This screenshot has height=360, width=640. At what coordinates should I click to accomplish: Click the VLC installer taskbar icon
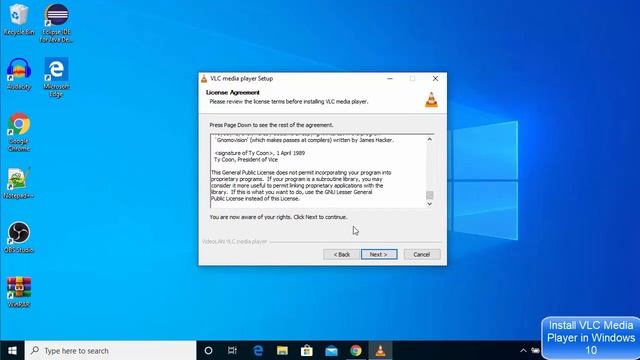point(380,351)
